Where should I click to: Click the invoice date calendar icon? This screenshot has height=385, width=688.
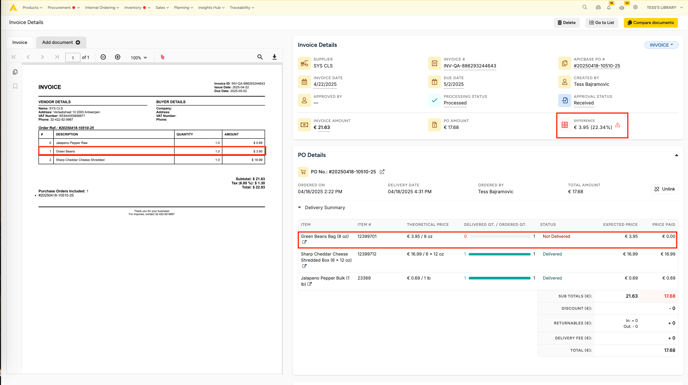(x=304, y=82)
